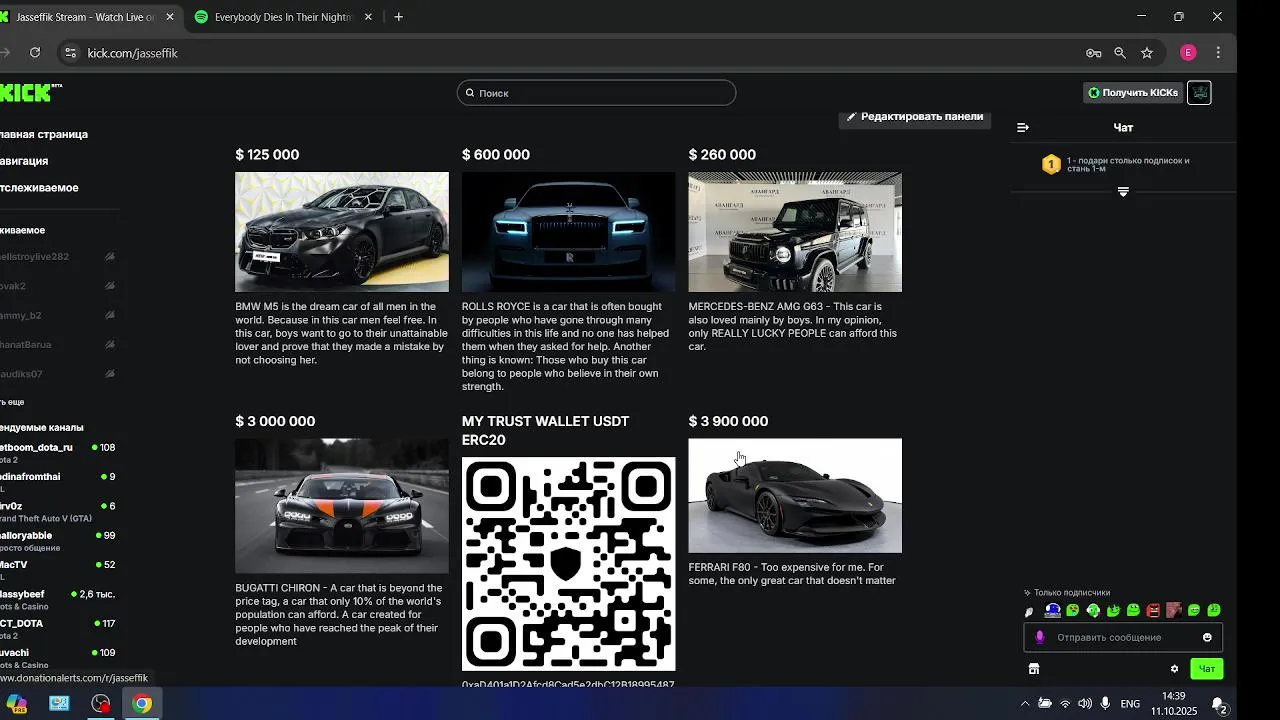Open the alloryabbie recommended channel
The height and width of the screenshot is (720, 1280).
coord(58,541)
